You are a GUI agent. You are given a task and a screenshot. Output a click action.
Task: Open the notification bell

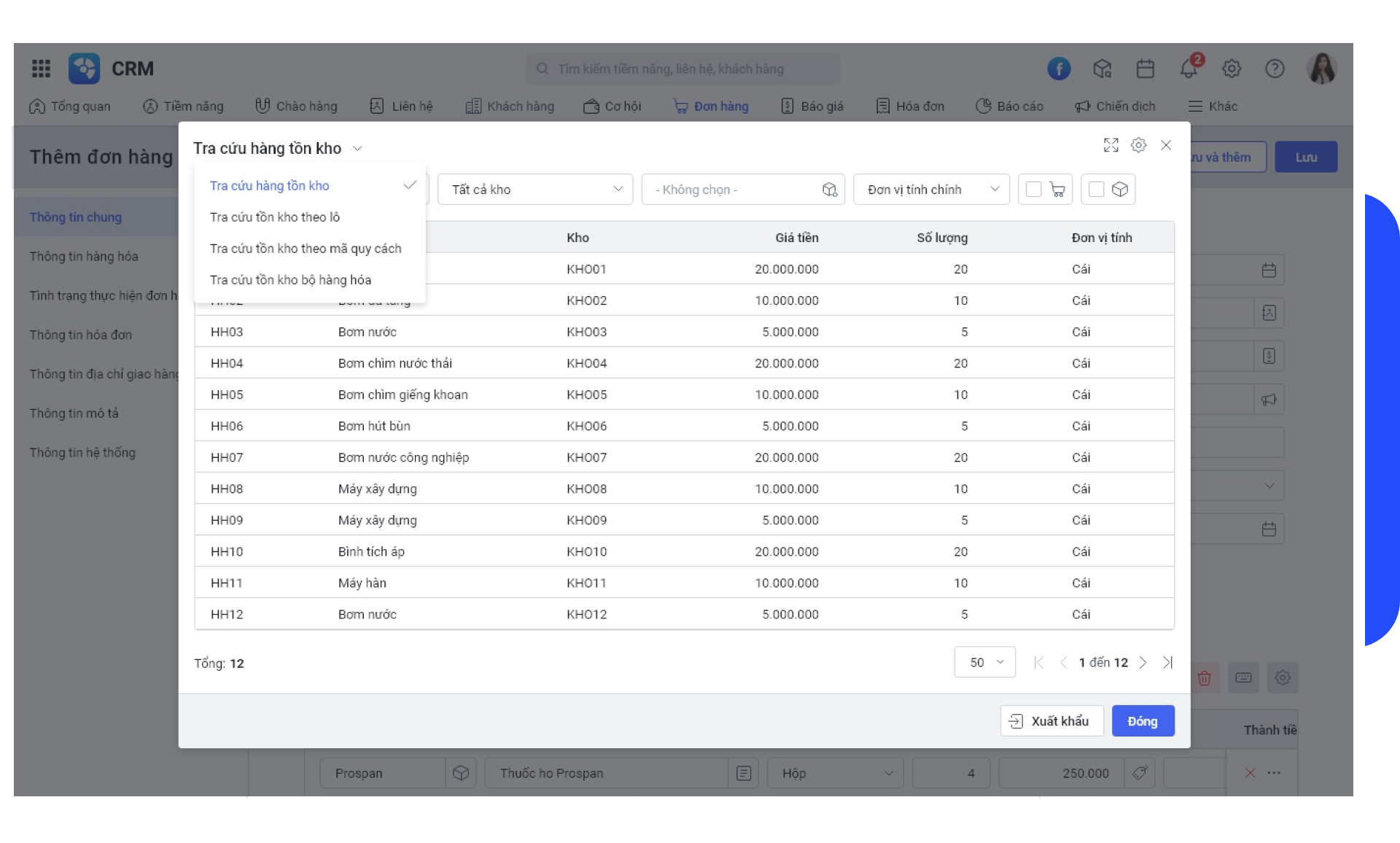pyautogui.click(x=1189, y=69)
